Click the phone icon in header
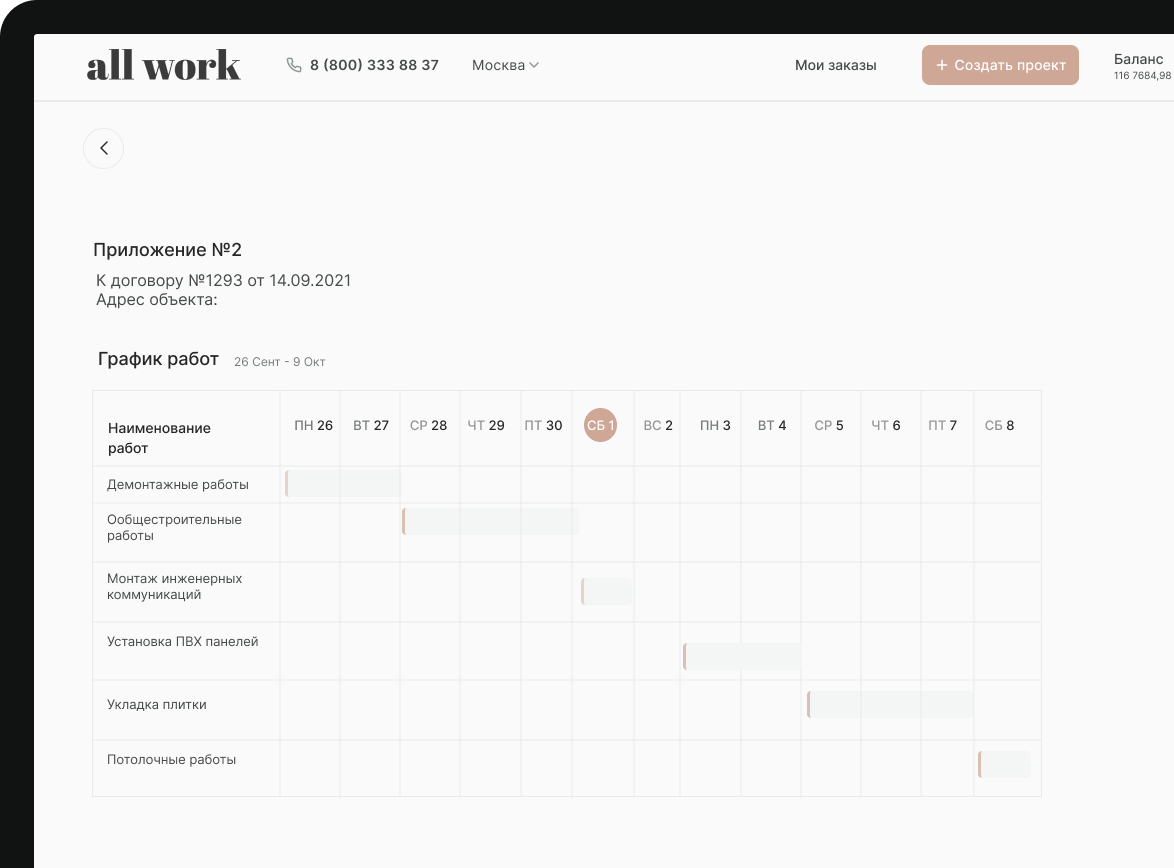The height and width of the screenshot is (868, 1174). coord(294,65)
